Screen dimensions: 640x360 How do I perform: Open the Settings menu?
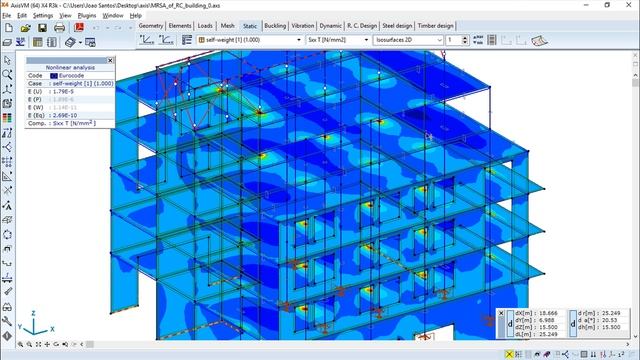43,16
